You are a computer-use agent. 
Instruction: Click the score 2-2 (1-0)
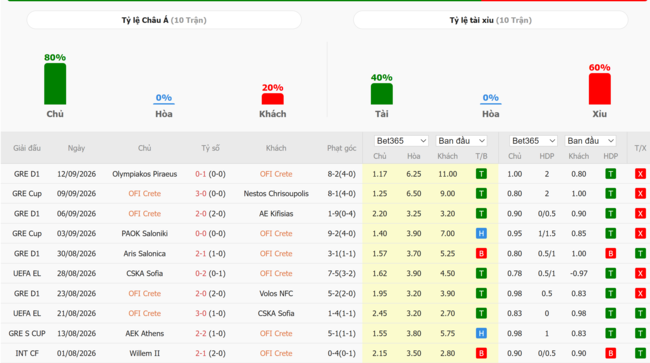pyautogui.click(x=211, y=333)
